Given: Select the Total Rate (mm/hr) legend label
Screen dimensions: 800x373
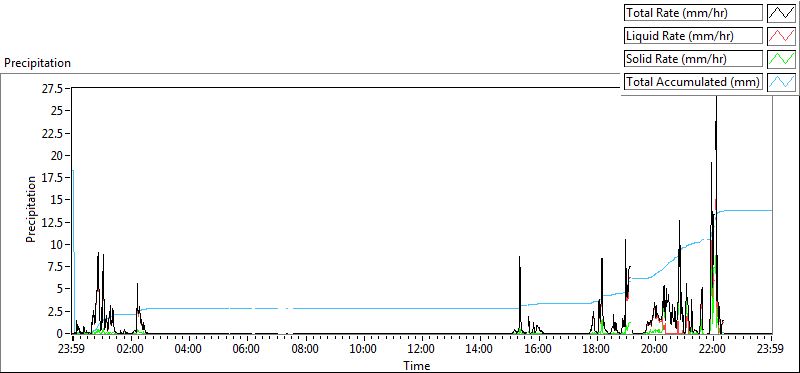Looking at the screenshot, I should [x=693, y=13].
